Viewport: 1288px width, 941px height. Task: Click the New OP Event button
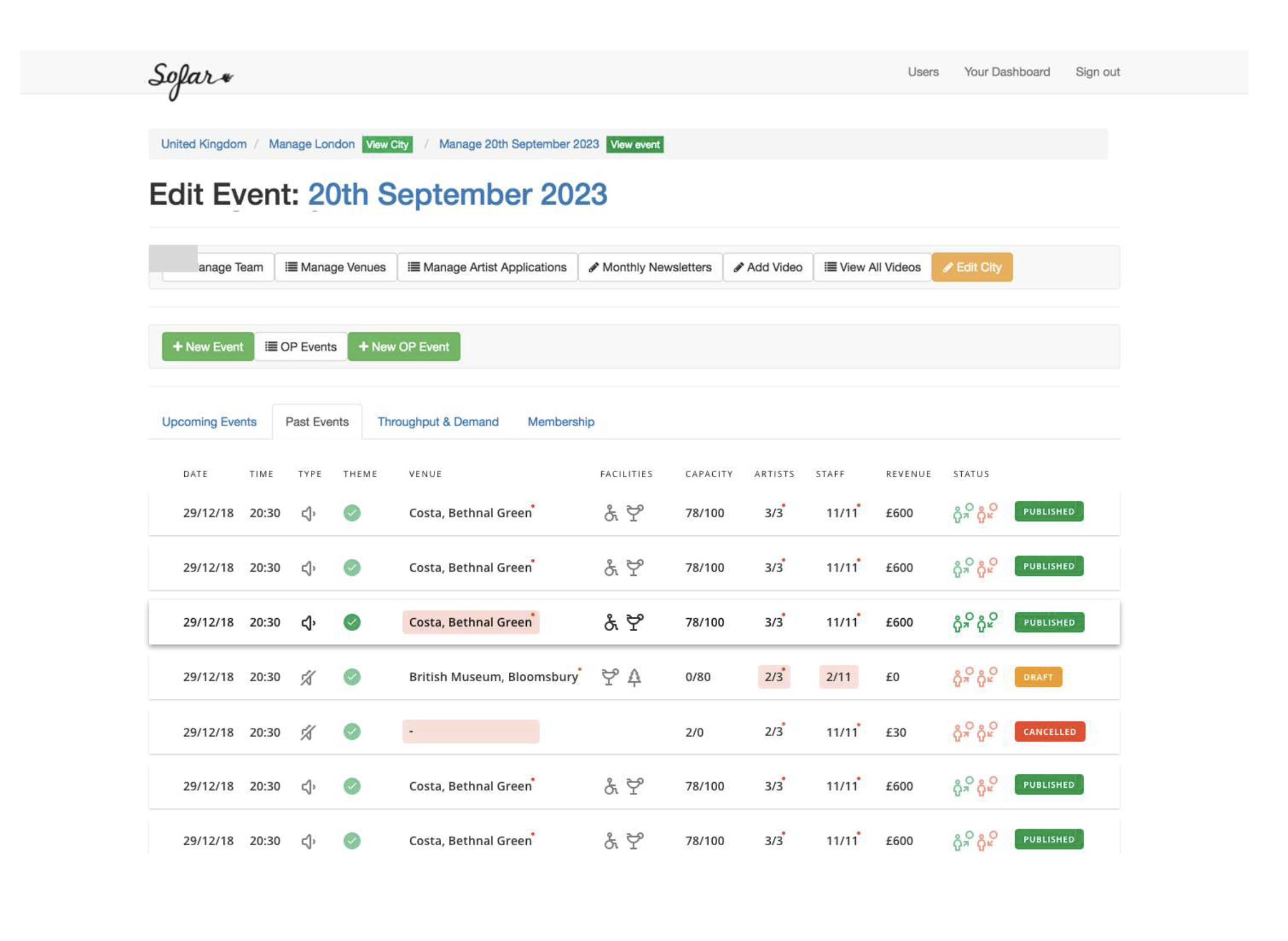click(x=404, y=347)
